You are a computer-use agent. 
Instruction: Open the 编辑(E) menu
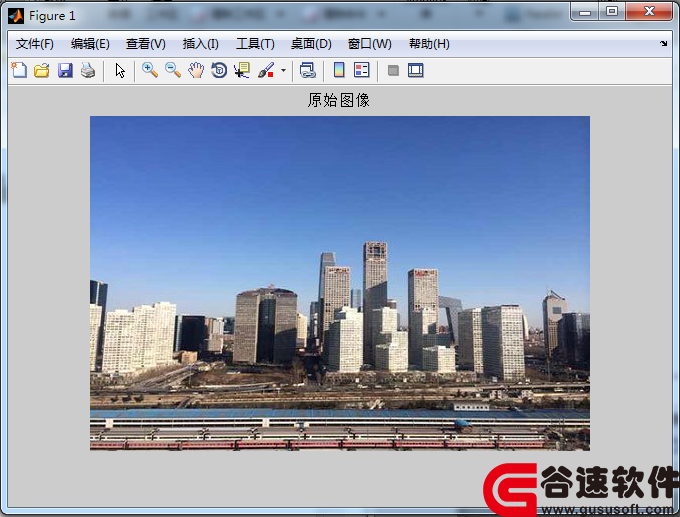90,44
